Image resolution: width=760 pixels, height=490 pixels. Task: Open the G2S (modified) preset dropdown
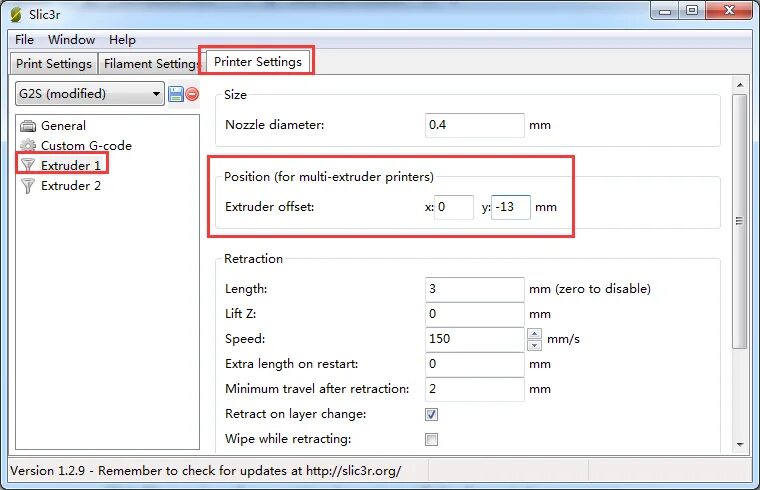pos(90,94)
